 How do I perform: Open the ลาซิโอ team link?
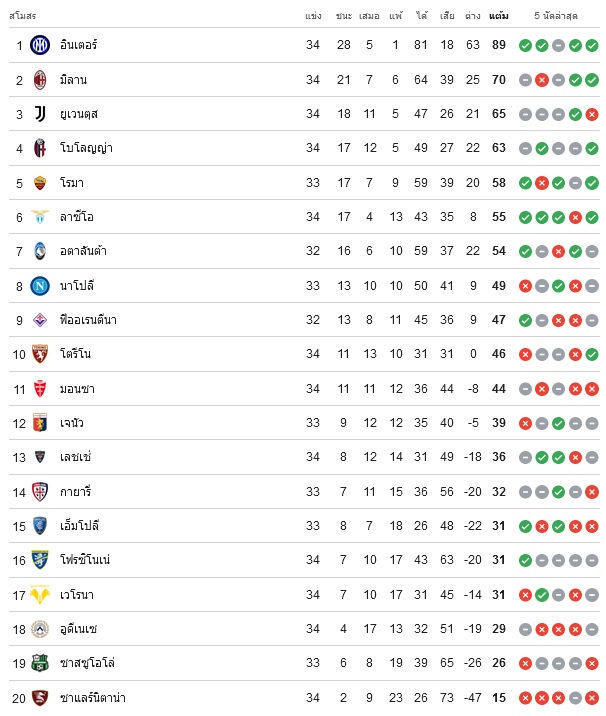(x=77, y=217)
